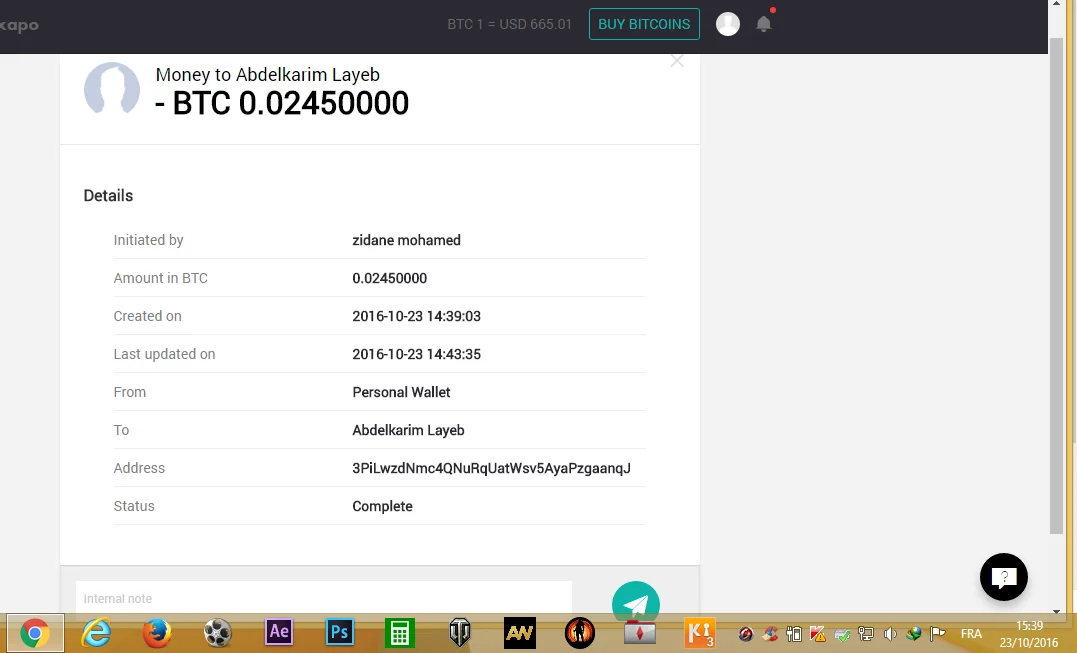This screenshot has height=653, width=1077.
Task: Launch Internet Explorer from the taskbar
Action: click(96, 633)
